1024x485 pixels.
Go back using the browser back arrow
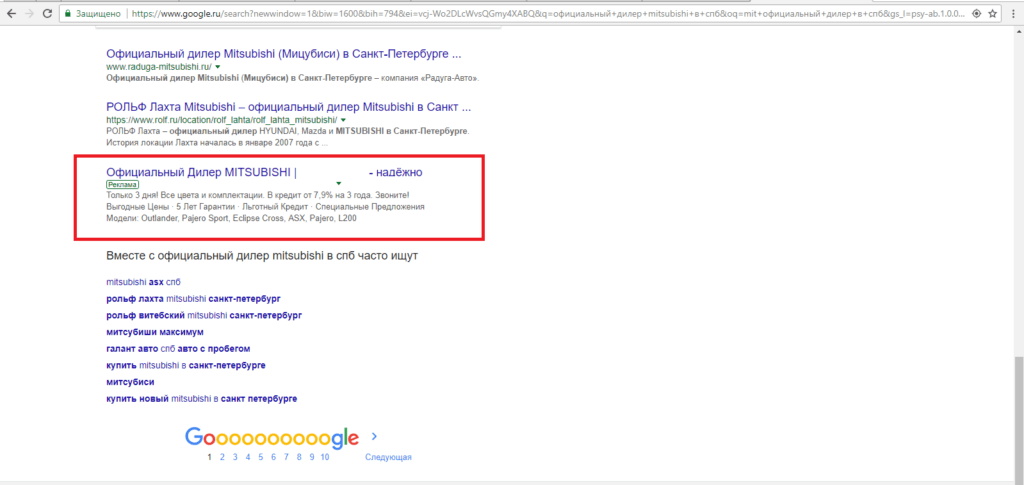[x=11, y=13]
